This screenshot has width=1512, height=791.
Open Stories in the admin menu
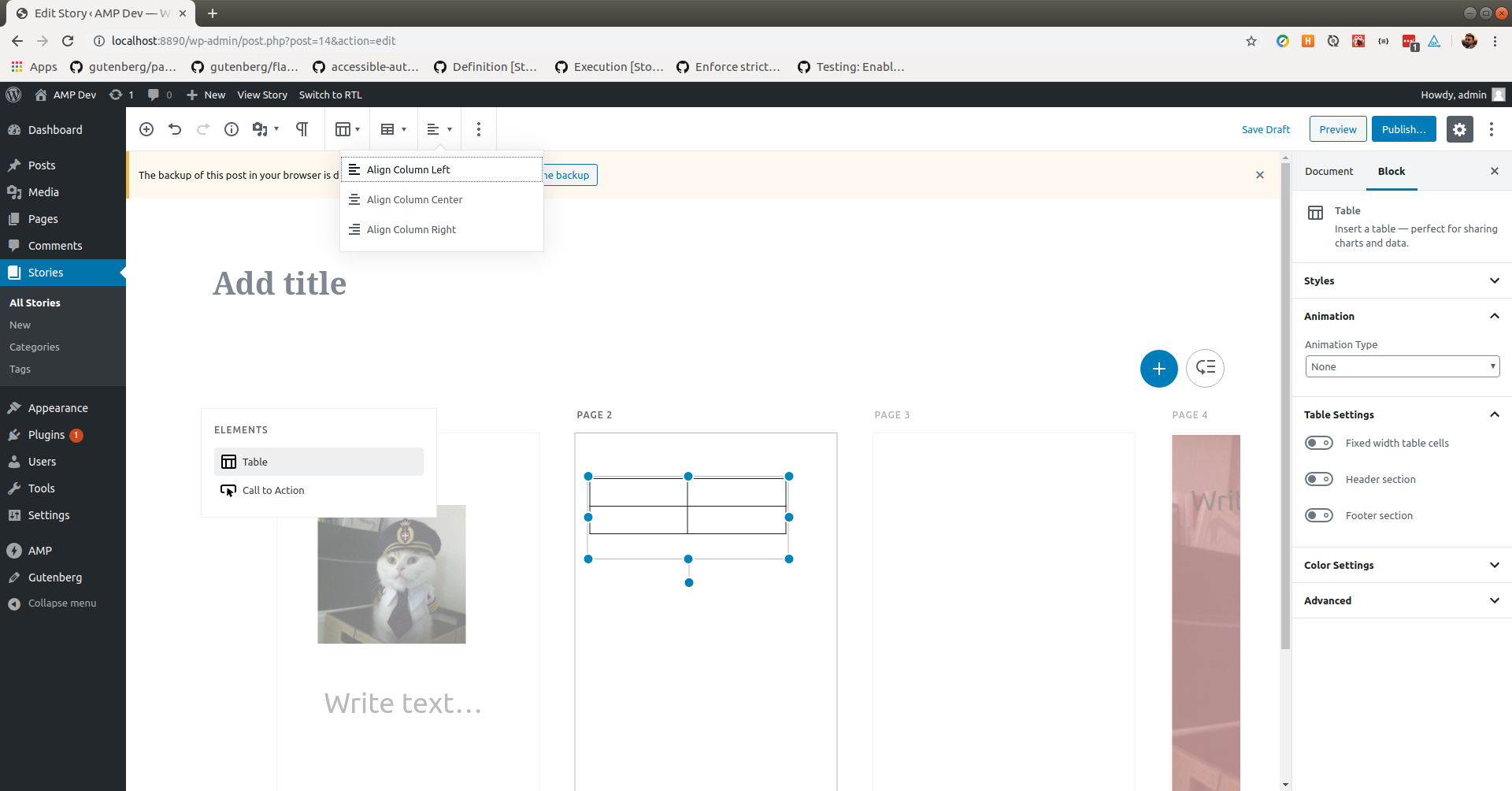(x=63, y=273)
